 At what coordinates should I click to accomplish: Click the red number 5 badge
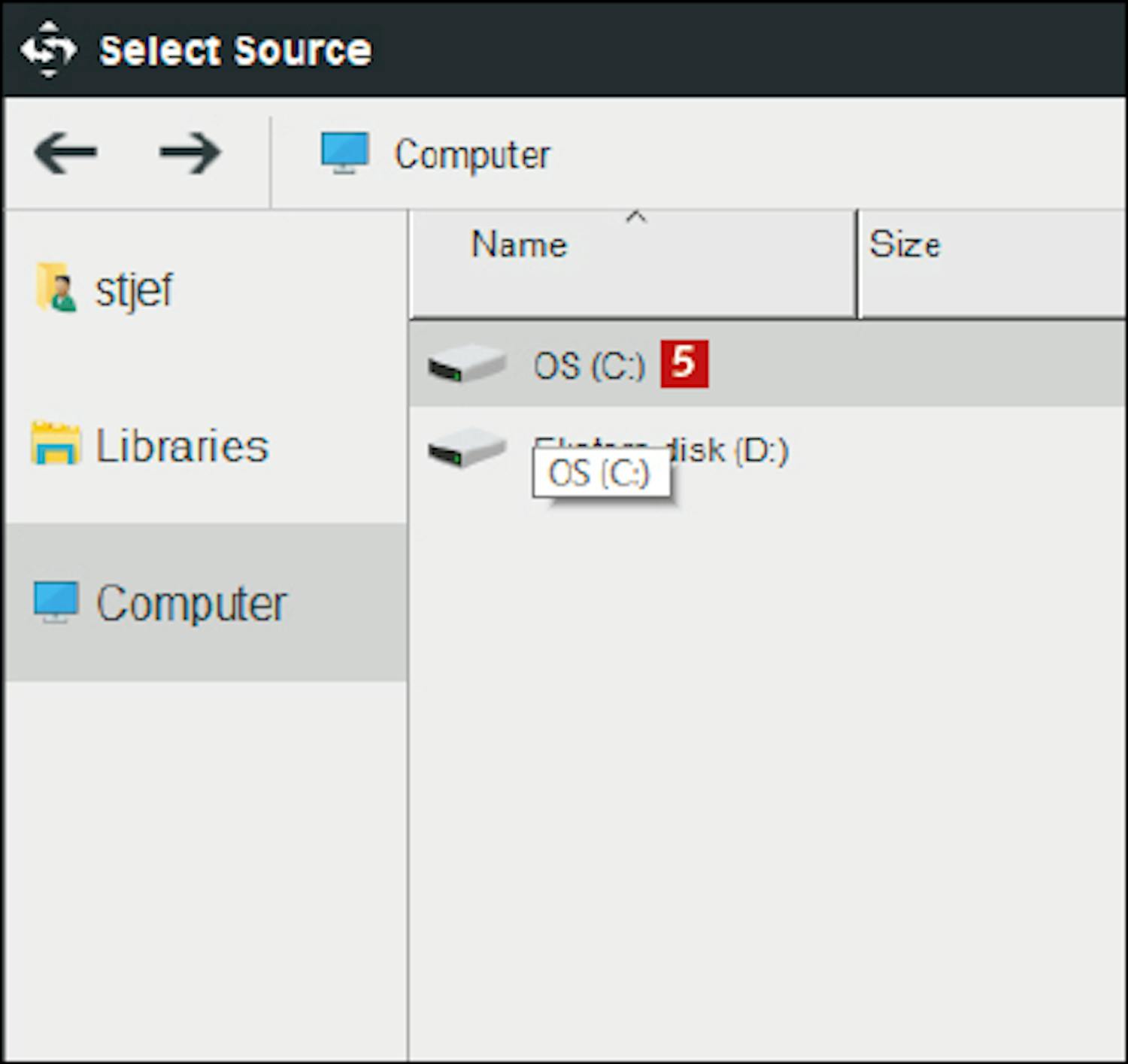(x=684, y=364)
